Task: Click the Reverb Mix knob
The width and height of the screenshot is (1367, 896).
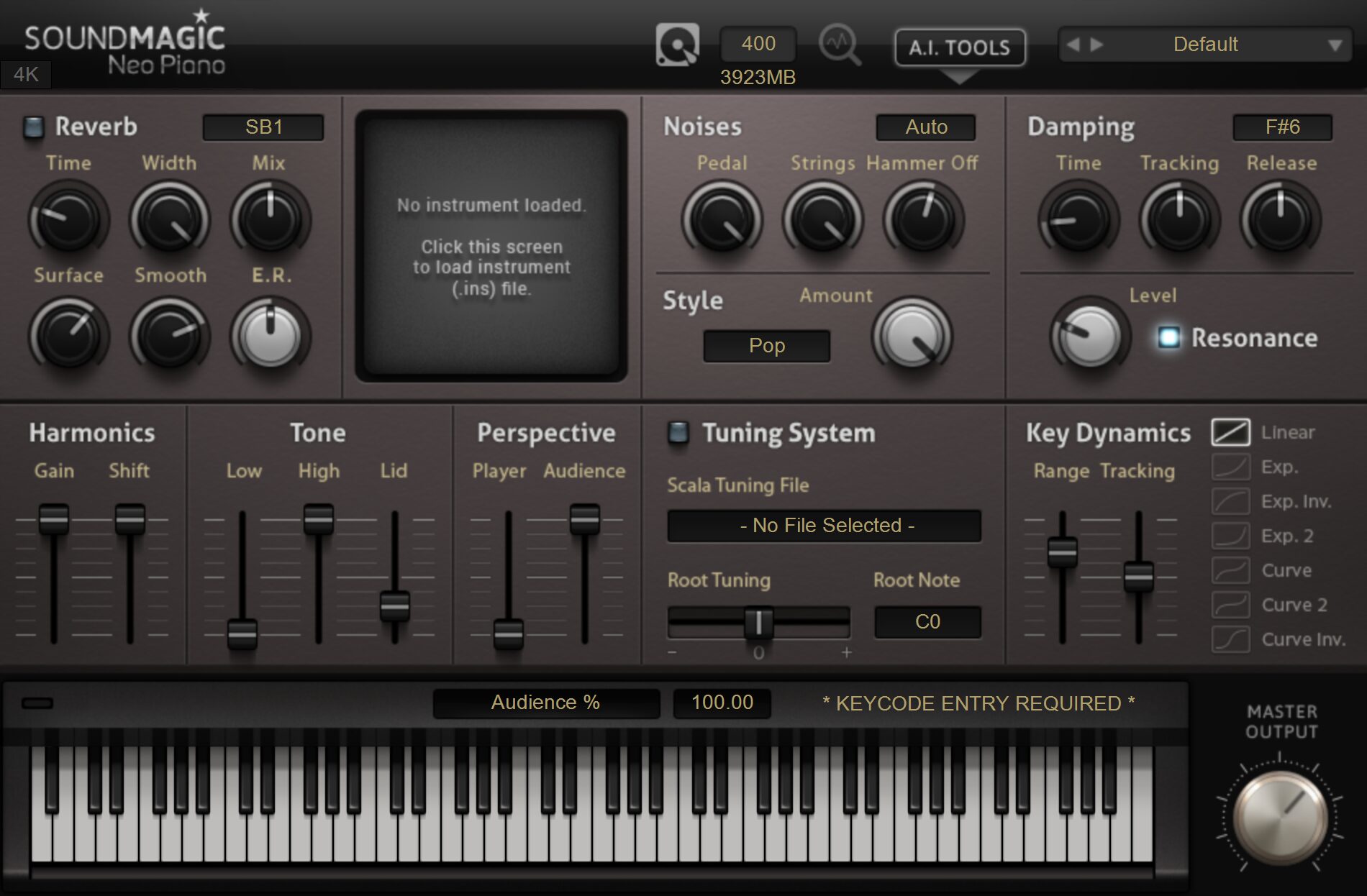Action: pyautogui.click(x=270, y=219)
